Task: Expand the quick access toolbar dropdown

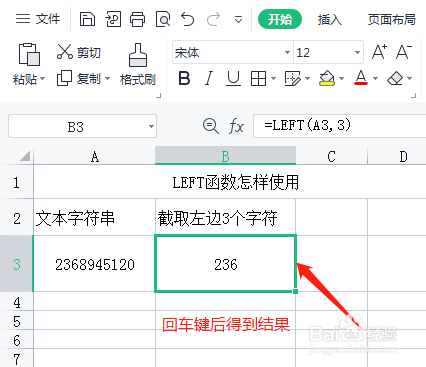Action: pos(238,19)
